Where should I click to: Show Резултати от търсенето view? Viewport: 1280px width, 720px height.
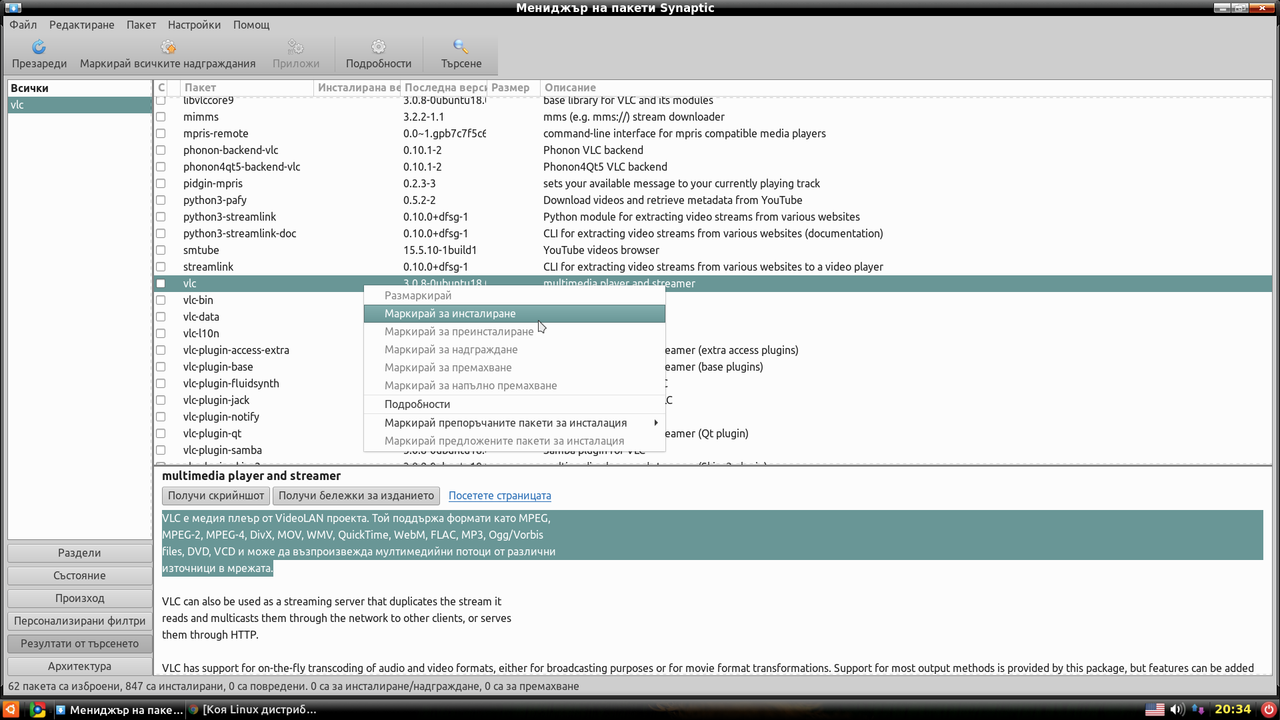79,644
